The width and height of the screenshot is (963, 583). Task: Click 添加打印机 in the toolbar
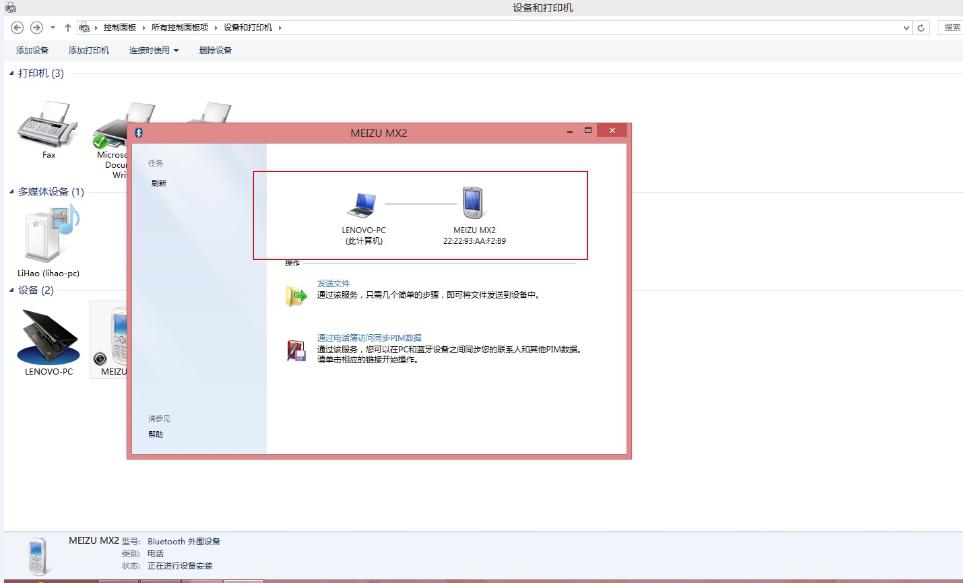(x=89, y=50)
